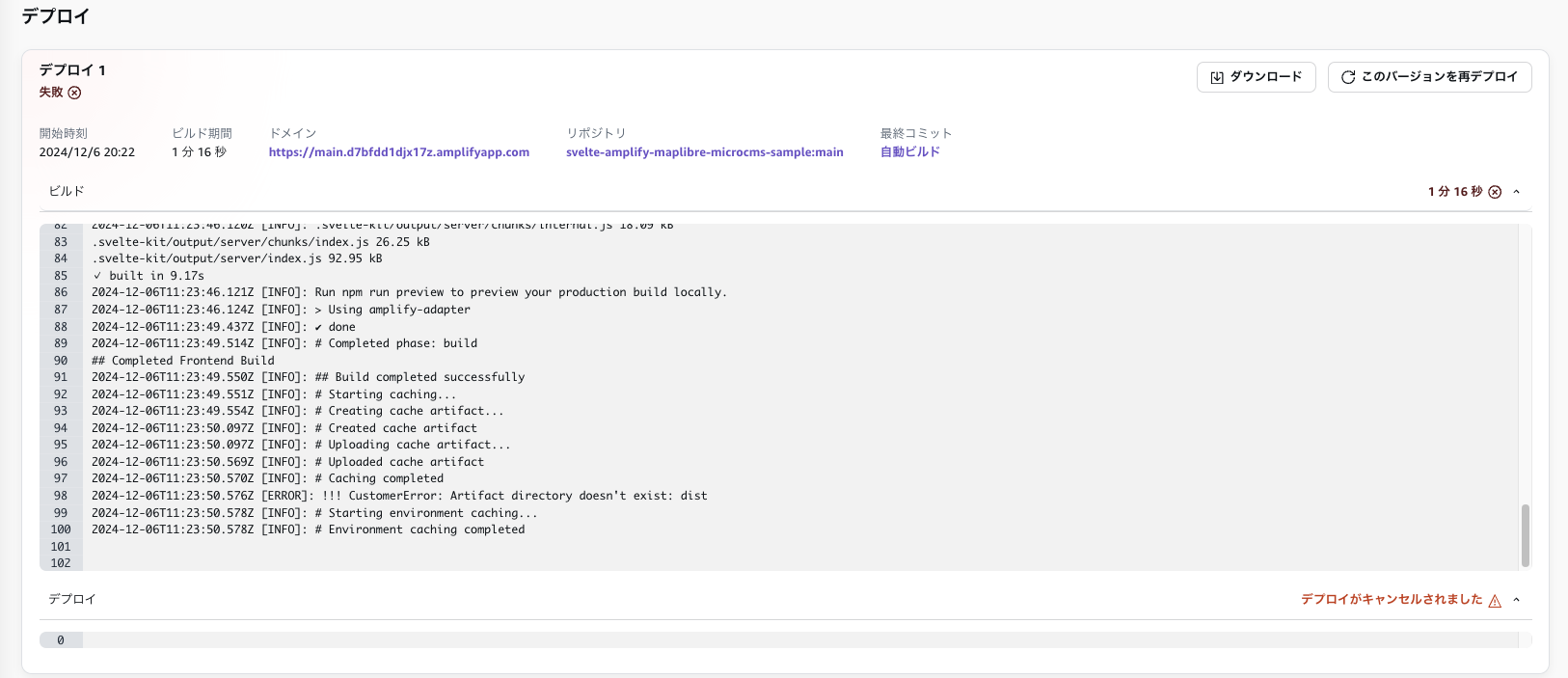Click 'Creating cache artifact...' log line

(x=298, y=411)
